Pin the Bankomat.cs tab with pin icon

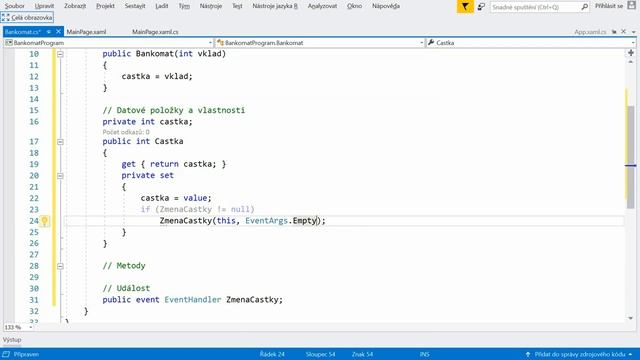point(49,32)
